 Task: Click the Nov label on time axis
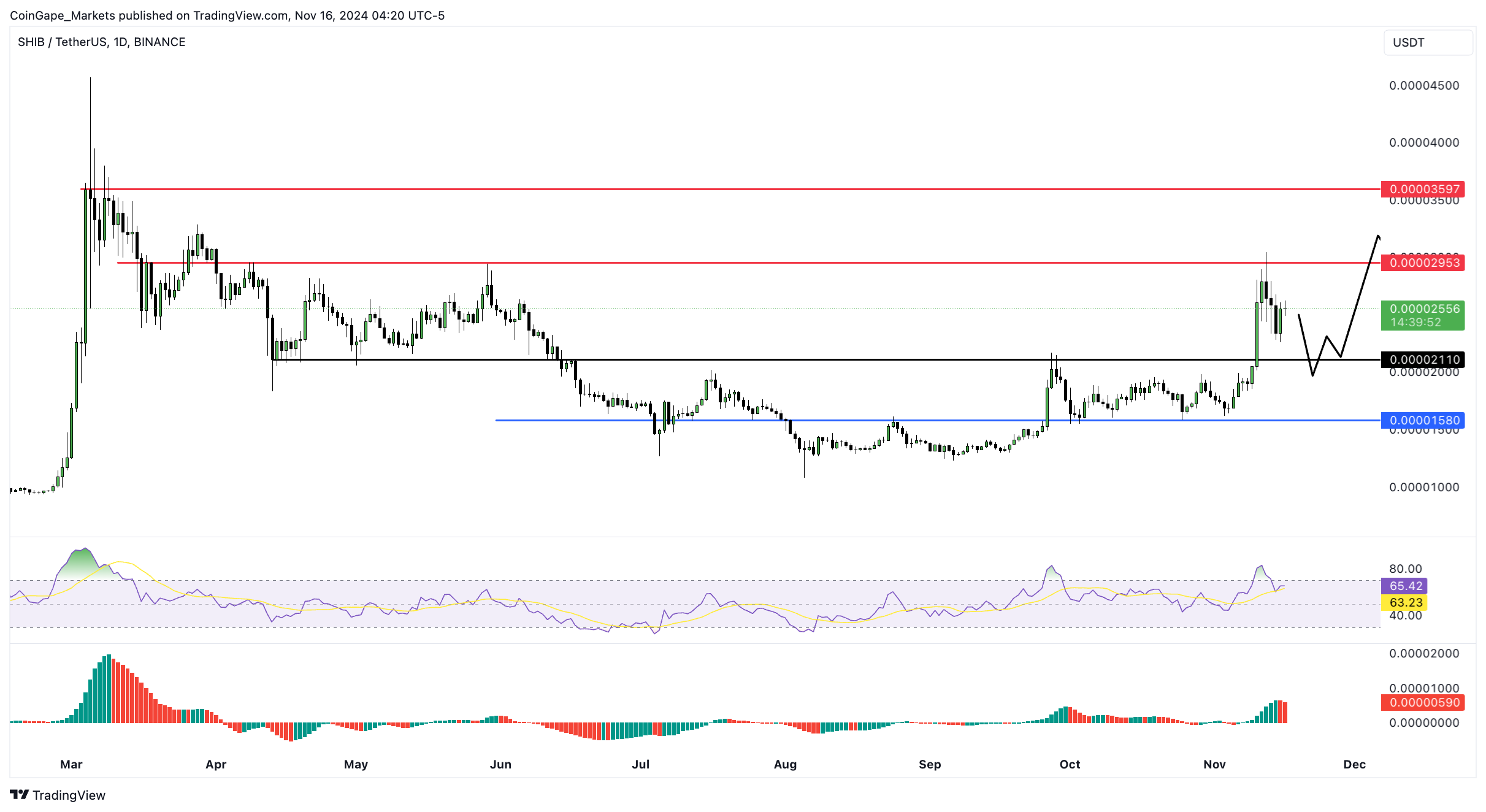point(1215,764)
